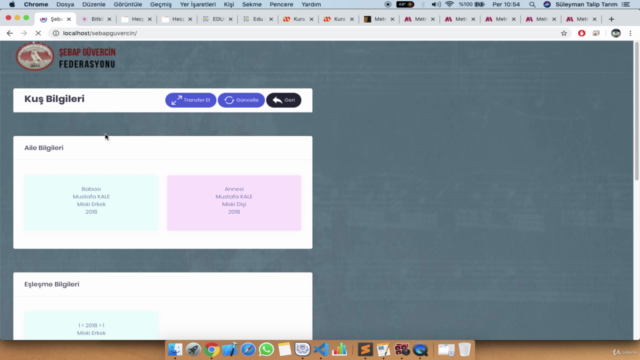Open the Apple menu
The height and width of the screenshot is (360, 640).
pos(12,4)
